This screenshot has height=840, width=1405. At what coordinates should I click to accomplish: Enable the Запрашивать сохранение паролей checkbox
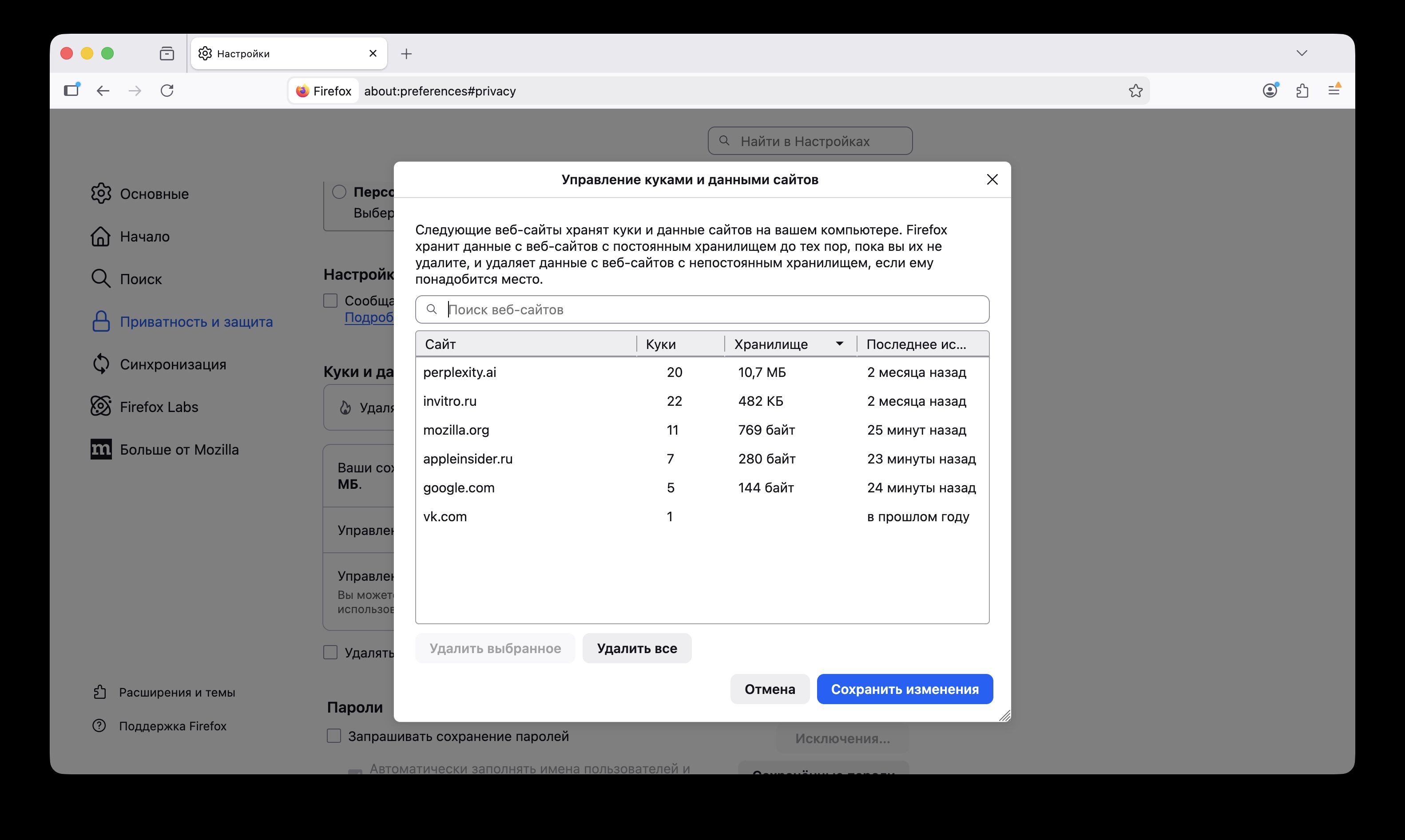[x=333, y=736]
